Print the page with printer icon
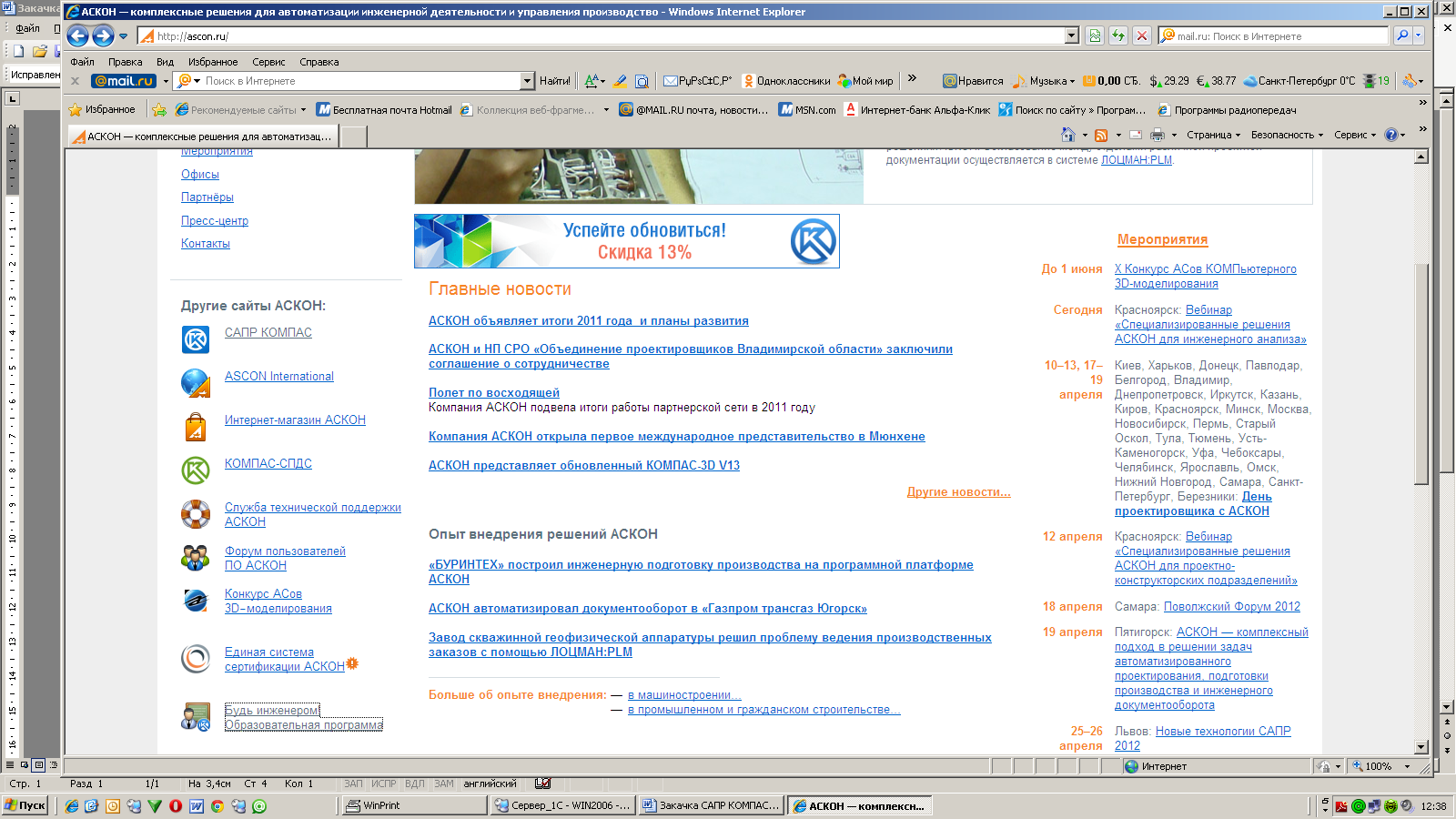The width and height of the screenshot is (1456, 819). [1158, 135]
